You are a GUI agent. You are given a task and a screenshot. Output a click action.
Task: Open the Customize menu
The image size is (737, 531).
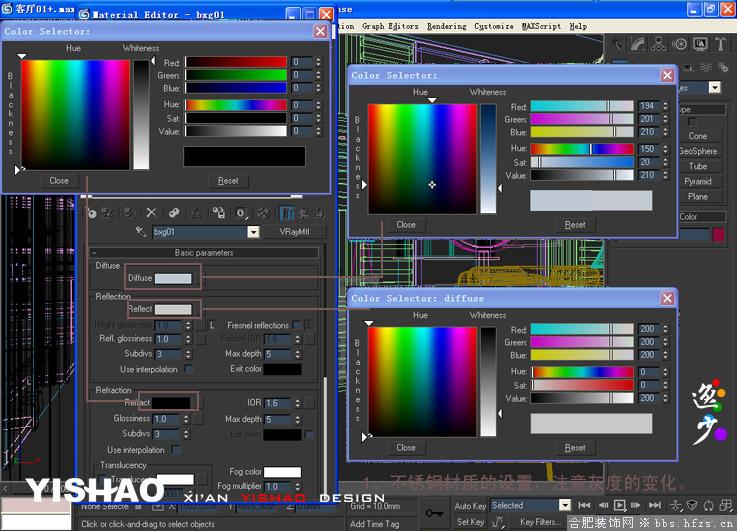(494, 26)
